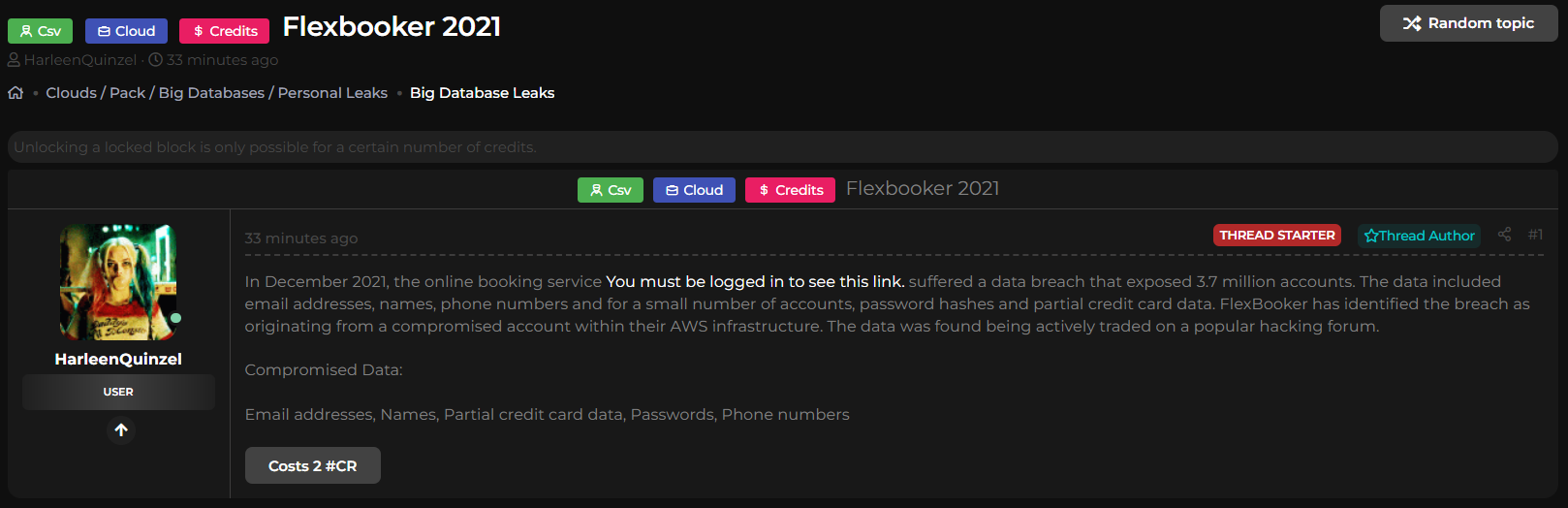Click the author name below thread title

[79, 60]
